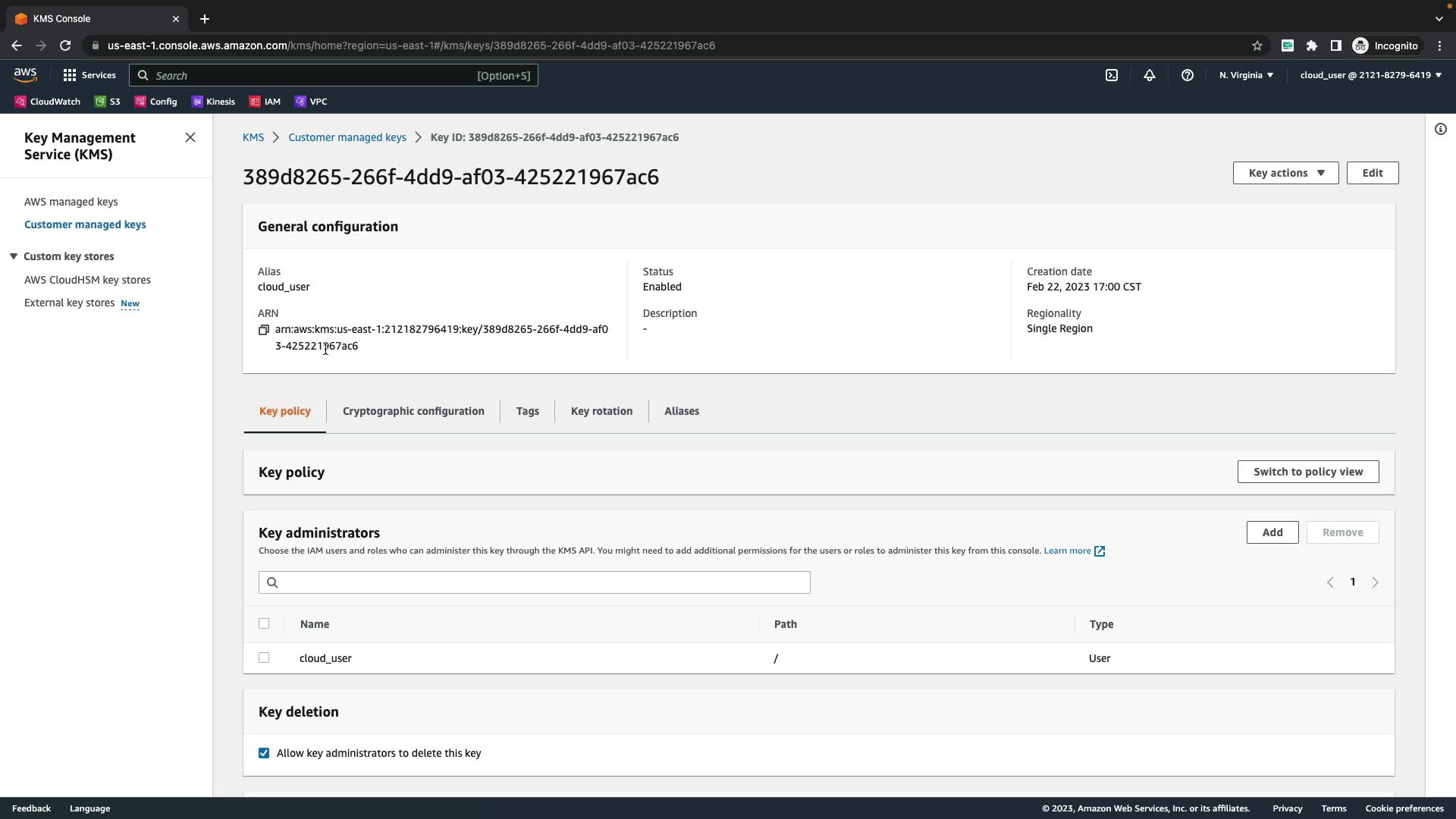This screenshot has width=1456, height=819.
Task: Click the key administrators search field
Action: (x=535, y=582)
